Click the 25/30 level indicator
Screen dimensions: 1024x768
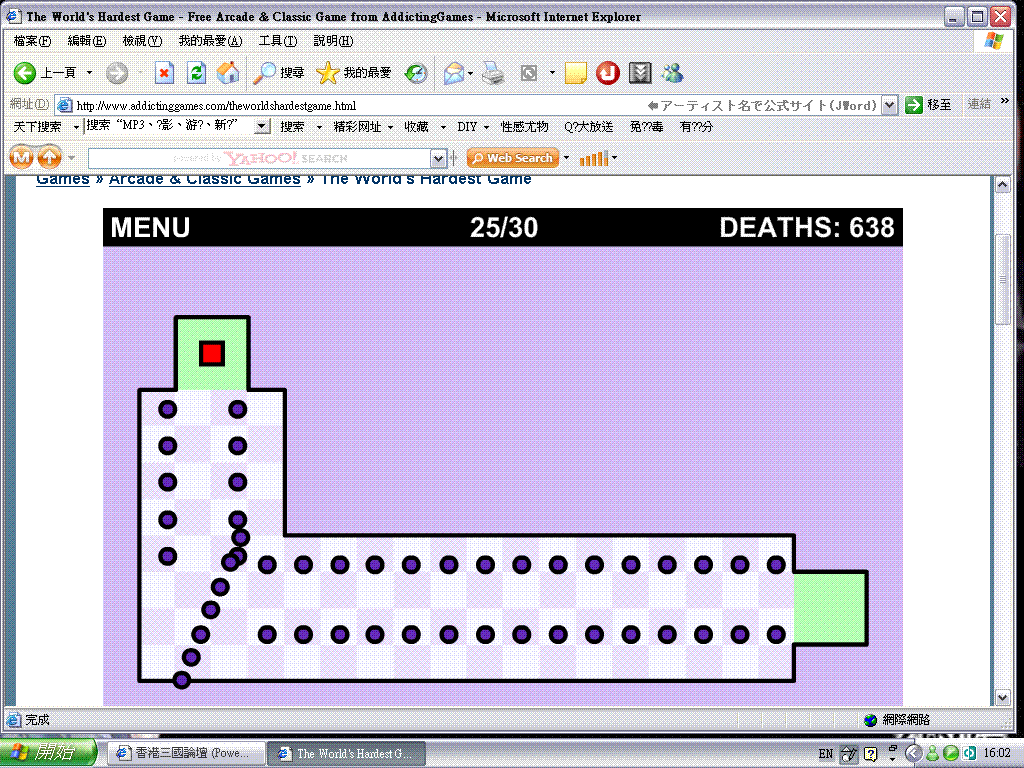504,227
